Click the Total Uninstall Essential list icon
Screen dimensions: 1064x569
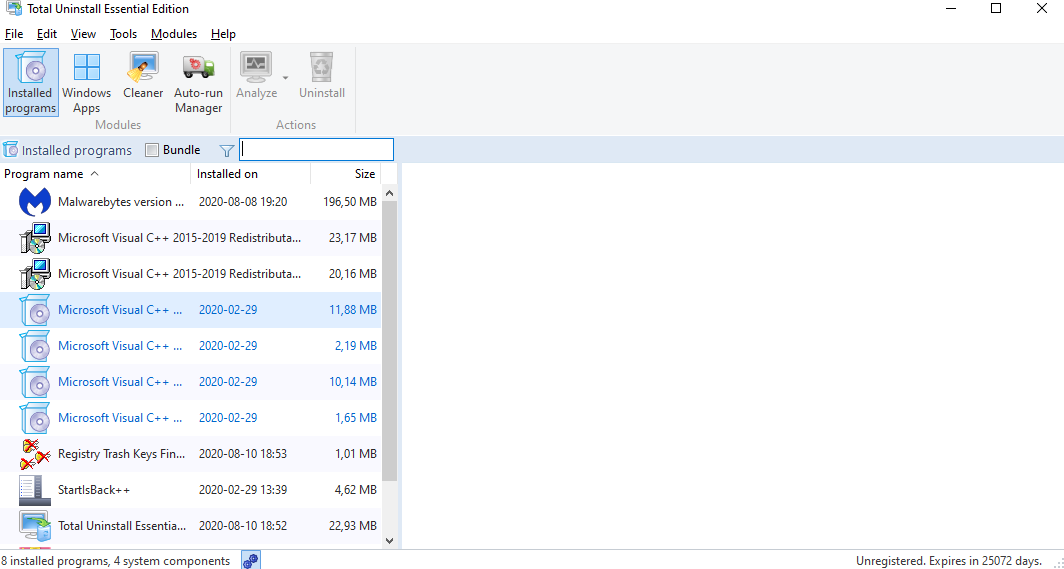(x=35, y=526)
